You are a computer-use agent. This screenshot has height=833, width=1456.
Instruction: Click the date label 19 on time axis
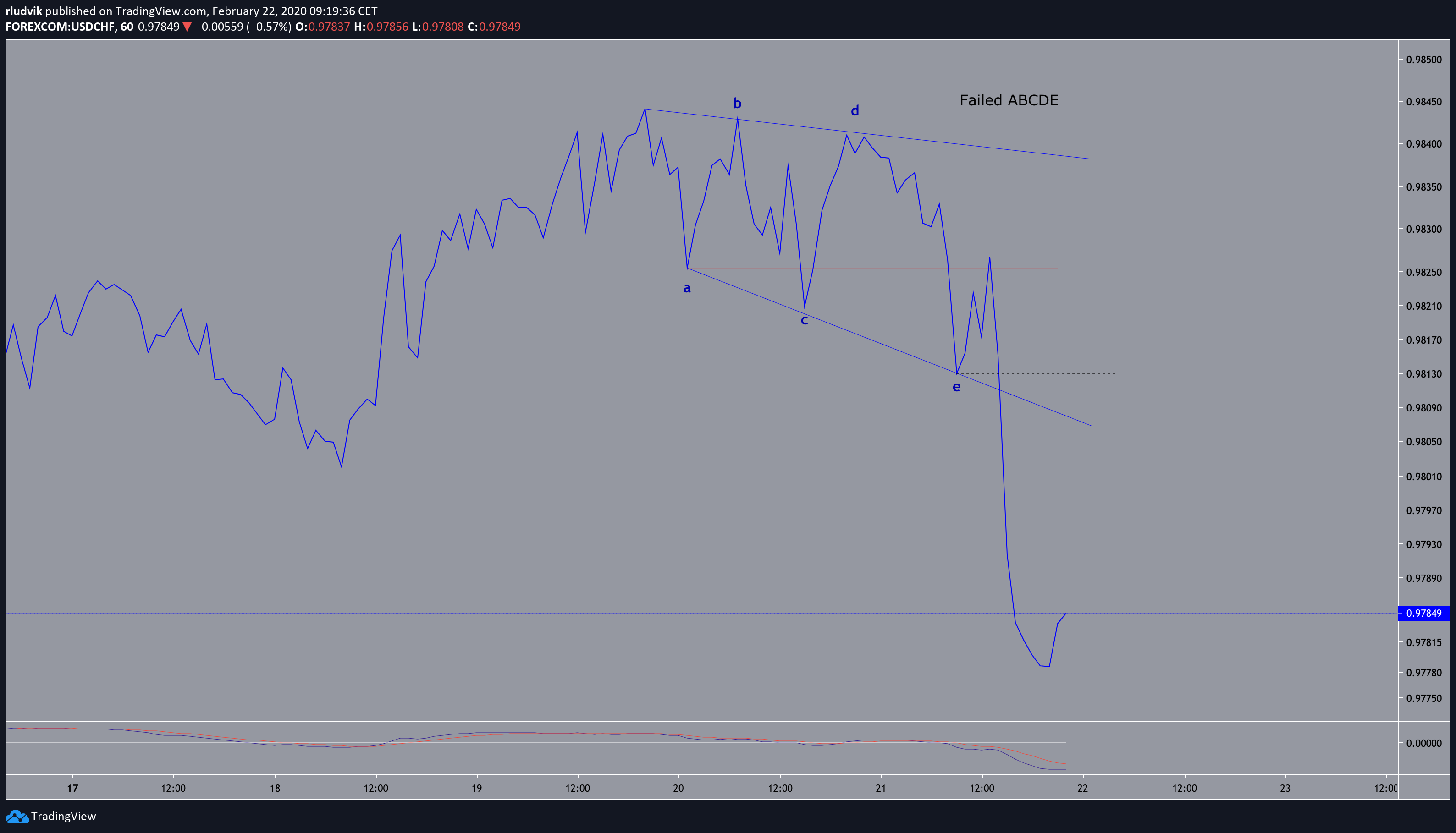[x=476, y=789]
